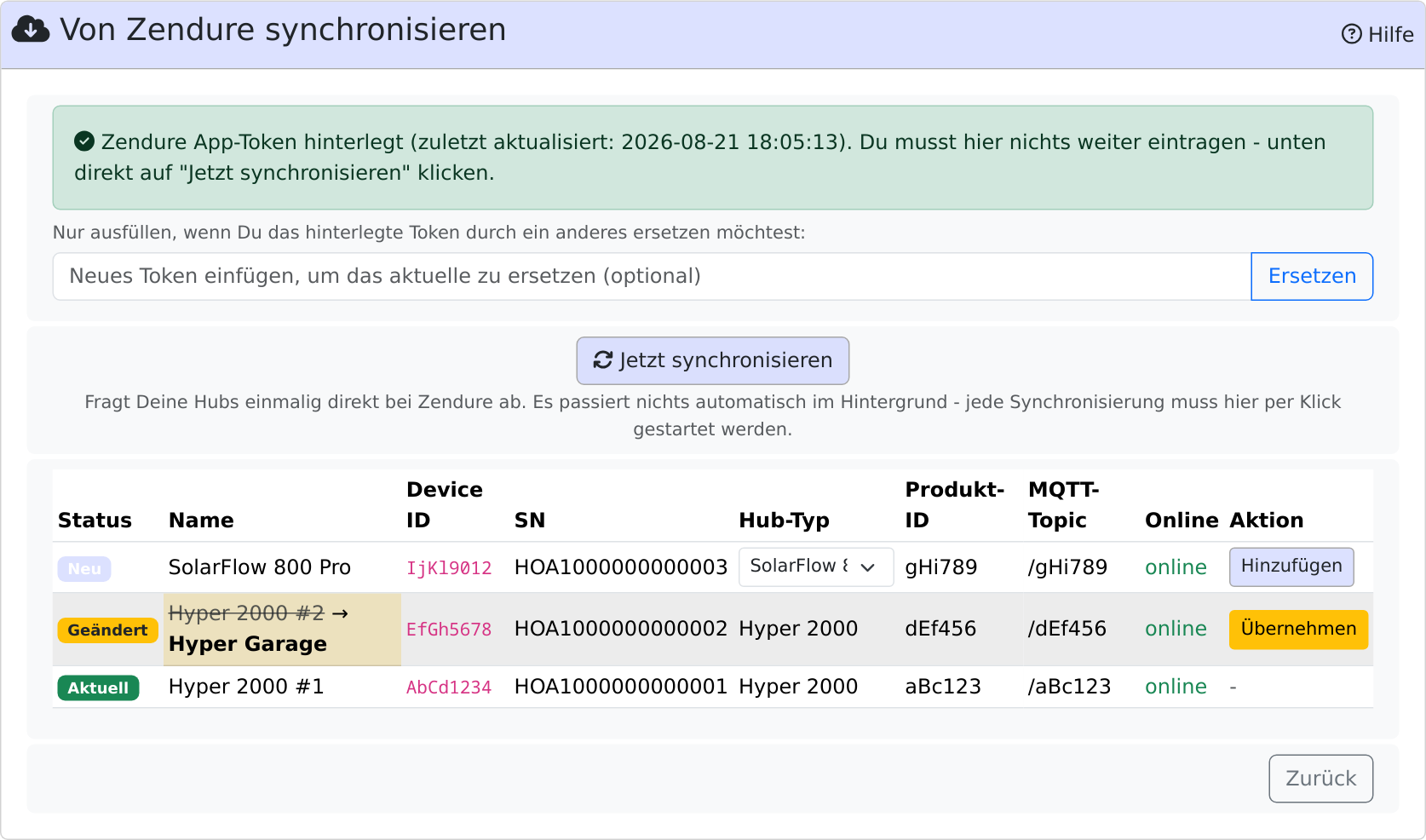
Task: Start sync with Jetzt synchronisieren
Action: click(713, 360)
